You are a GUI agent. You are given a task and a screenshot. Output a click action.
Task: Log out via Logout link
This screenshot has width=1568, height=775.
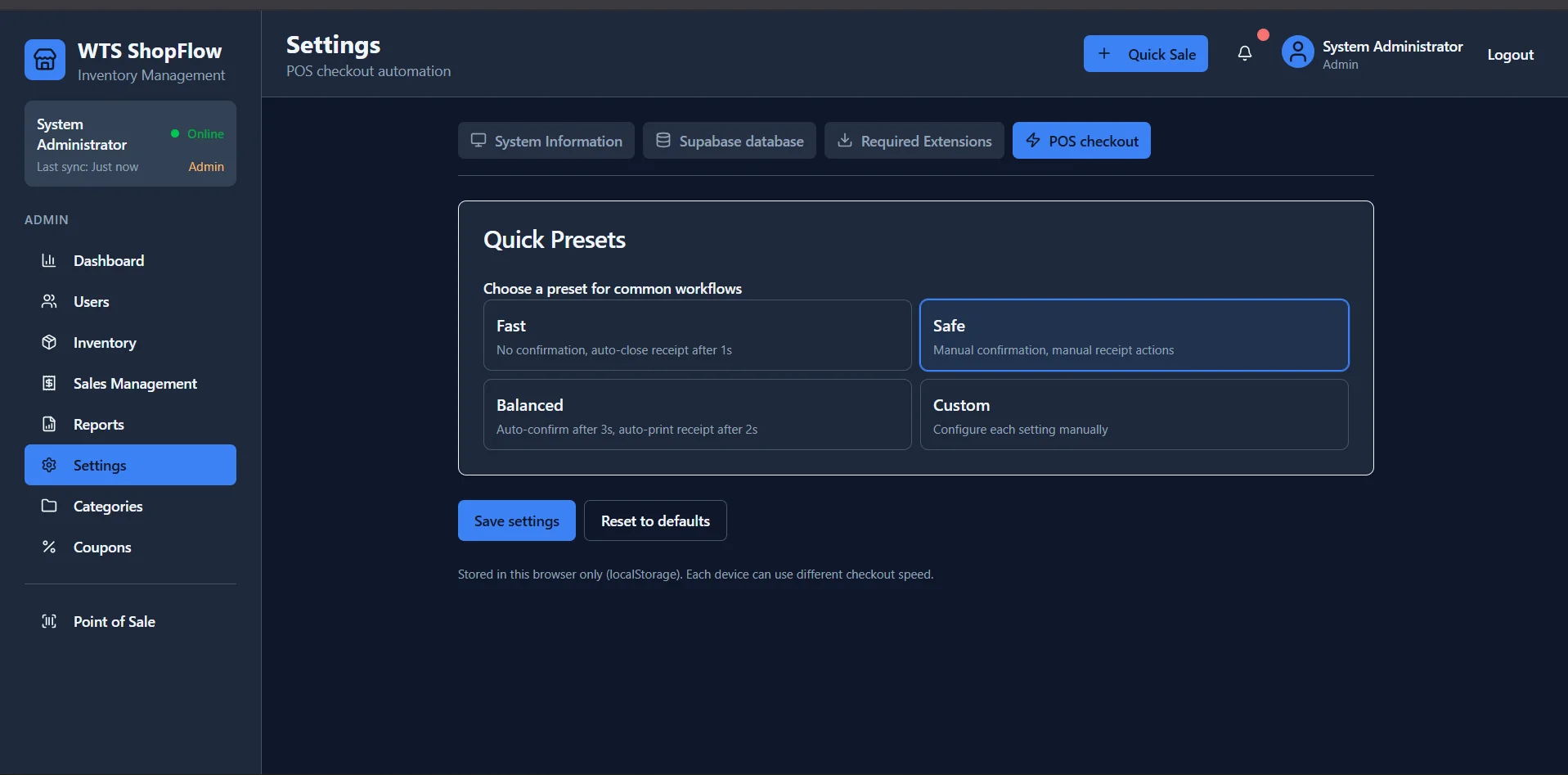pos(1510,55)
